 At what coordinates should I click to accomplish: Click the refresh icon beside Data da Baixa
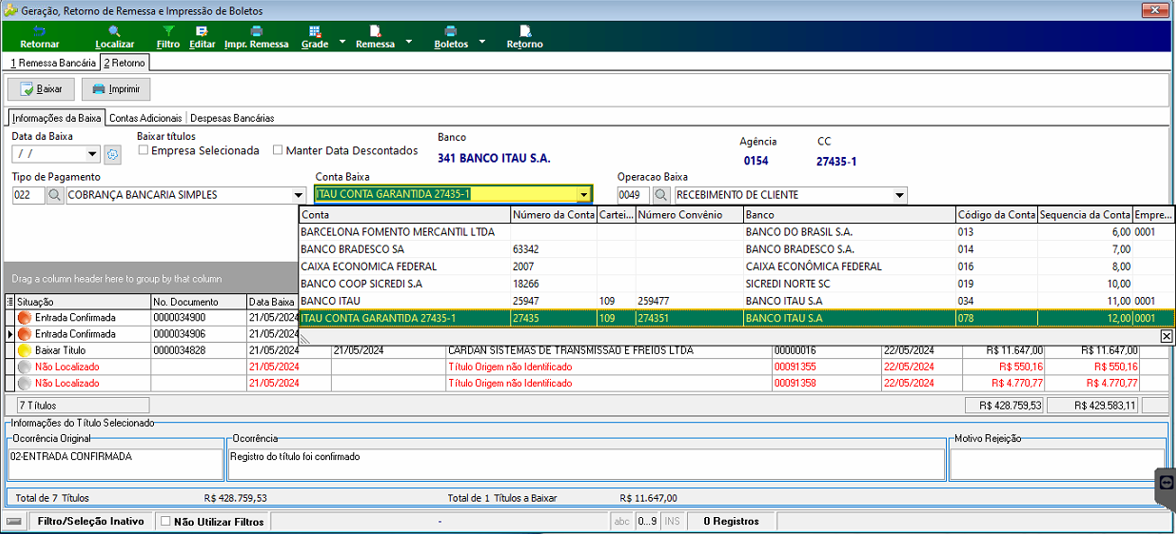[x=112, y=154]
